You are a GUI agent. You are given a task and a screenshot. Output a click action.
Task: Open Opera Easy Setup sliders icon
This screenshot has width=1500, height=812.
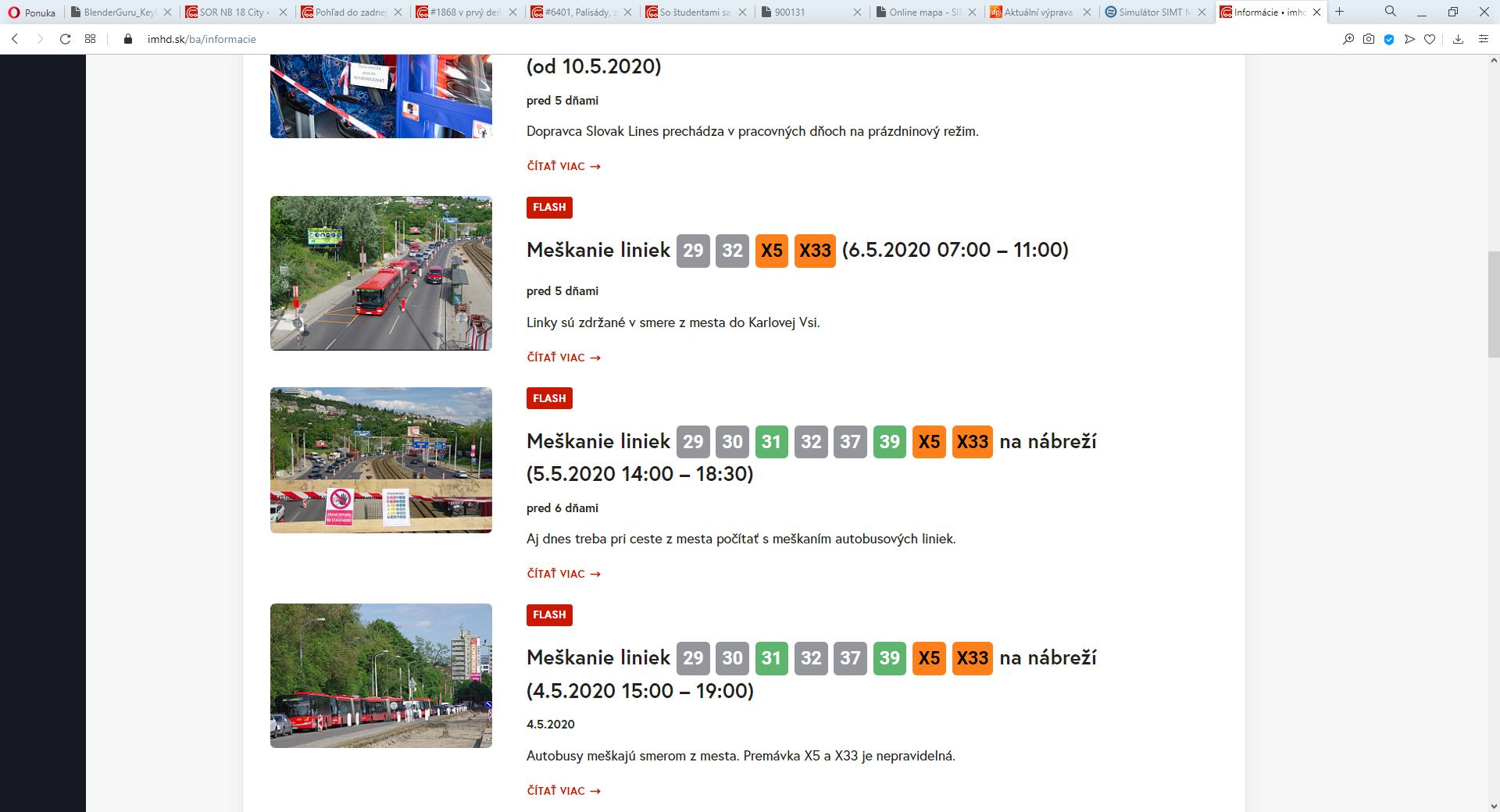(x=1484, y=39)
